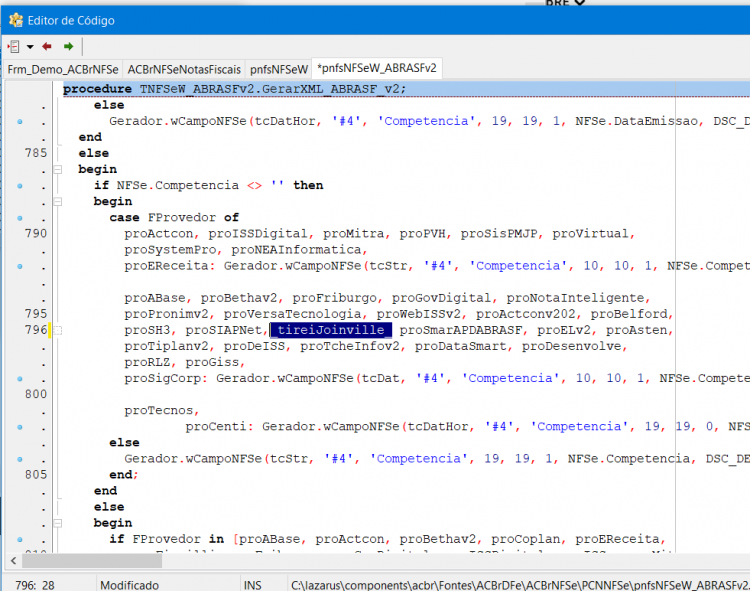The image size is (750, 591).
Task: Click the green jump forward arrow
Action: click(x=68, y=46)
